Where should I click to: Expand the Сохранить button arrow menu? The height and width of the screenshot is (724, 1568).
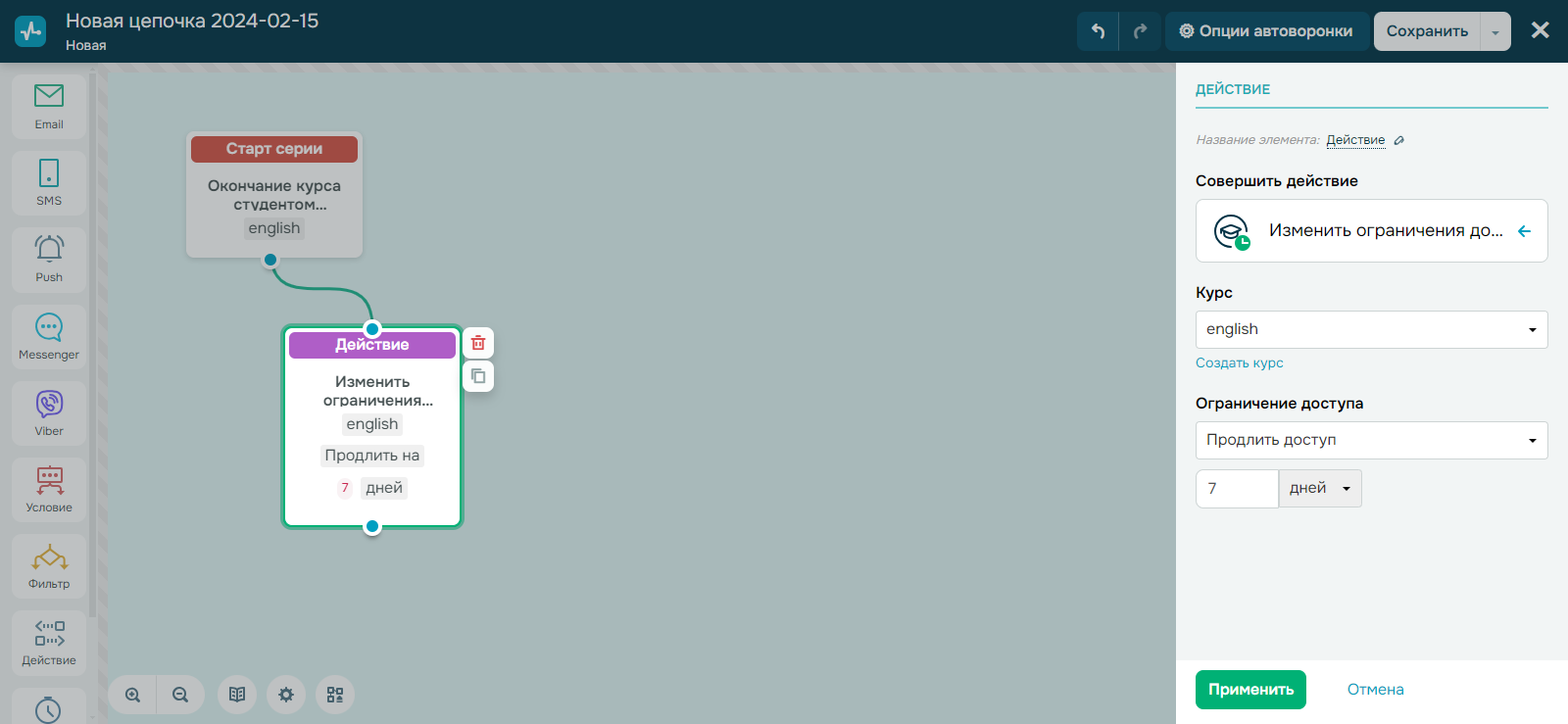(1495, 31)
